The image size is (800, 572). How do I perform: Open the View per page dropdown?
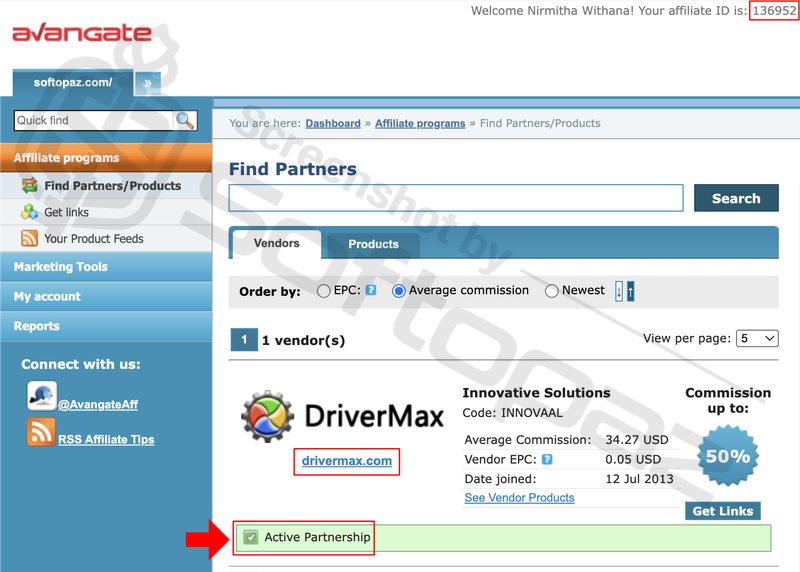[x=757, y=338]
